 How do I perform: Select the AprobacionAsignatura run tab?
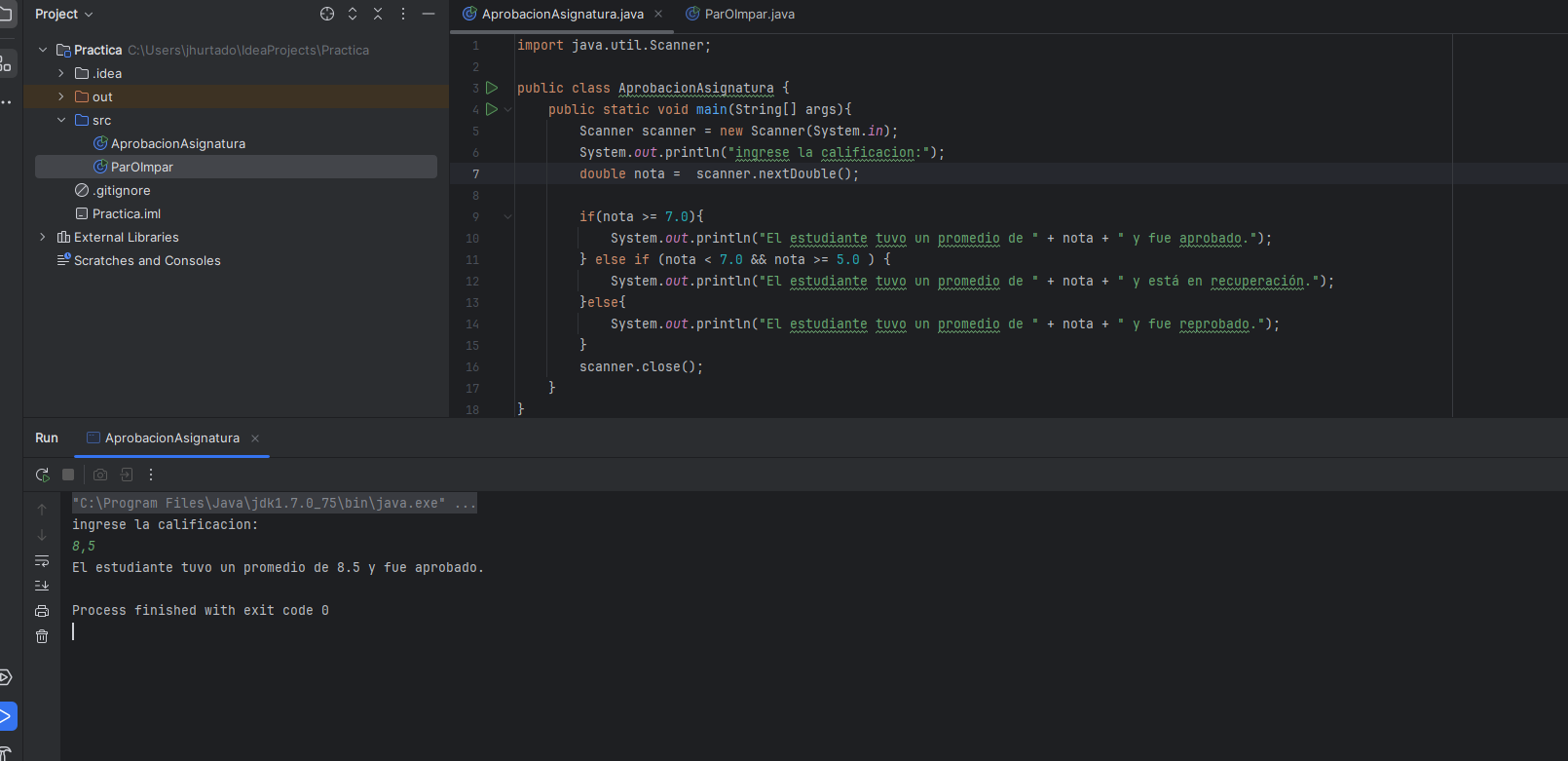[x=171, y=438]
